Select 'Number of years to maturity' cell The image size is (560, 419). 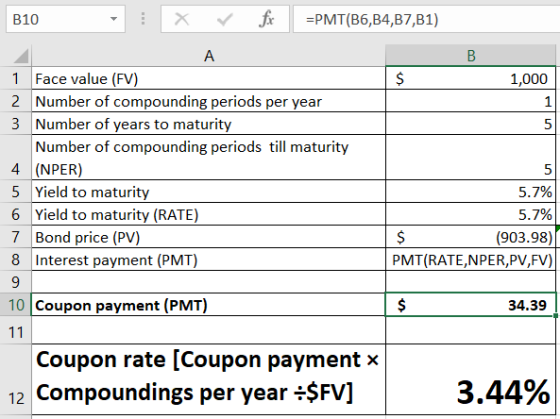pos(209,124)
